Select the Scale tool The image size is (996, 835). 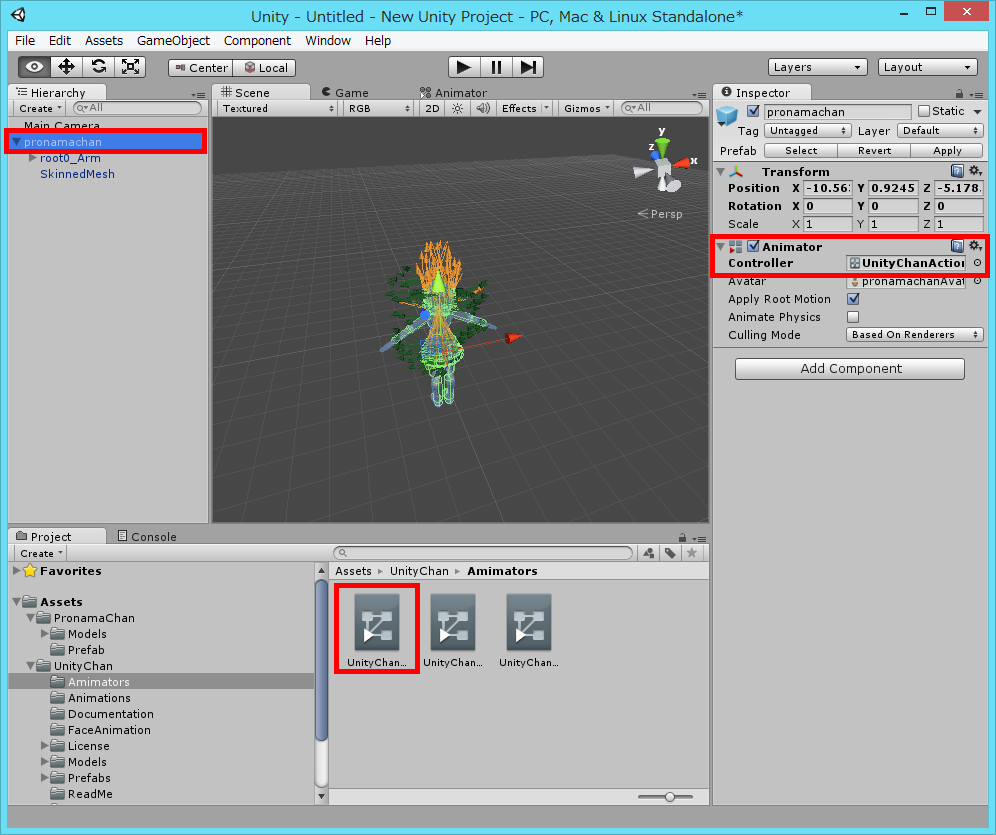130,64
